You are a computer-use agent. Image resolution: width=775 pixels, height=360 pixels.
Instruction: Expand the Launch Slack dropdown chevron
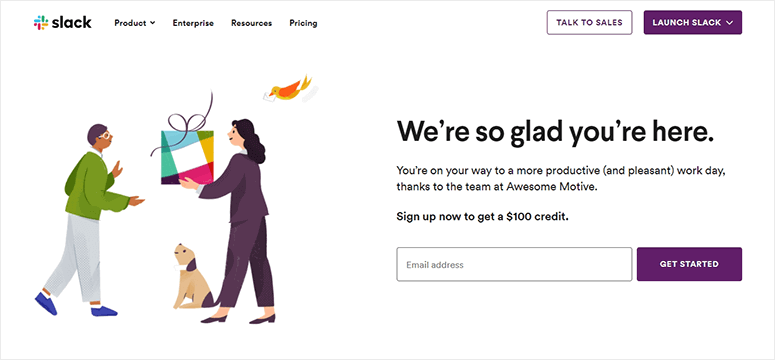tap(730, 23)
